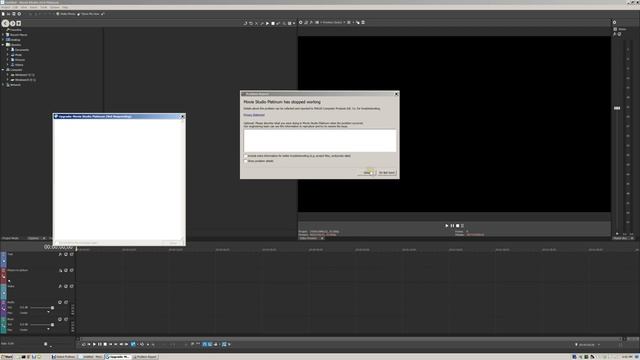
Task: Click the Make Movie toolbar button
Action: [x=66, y=14]
